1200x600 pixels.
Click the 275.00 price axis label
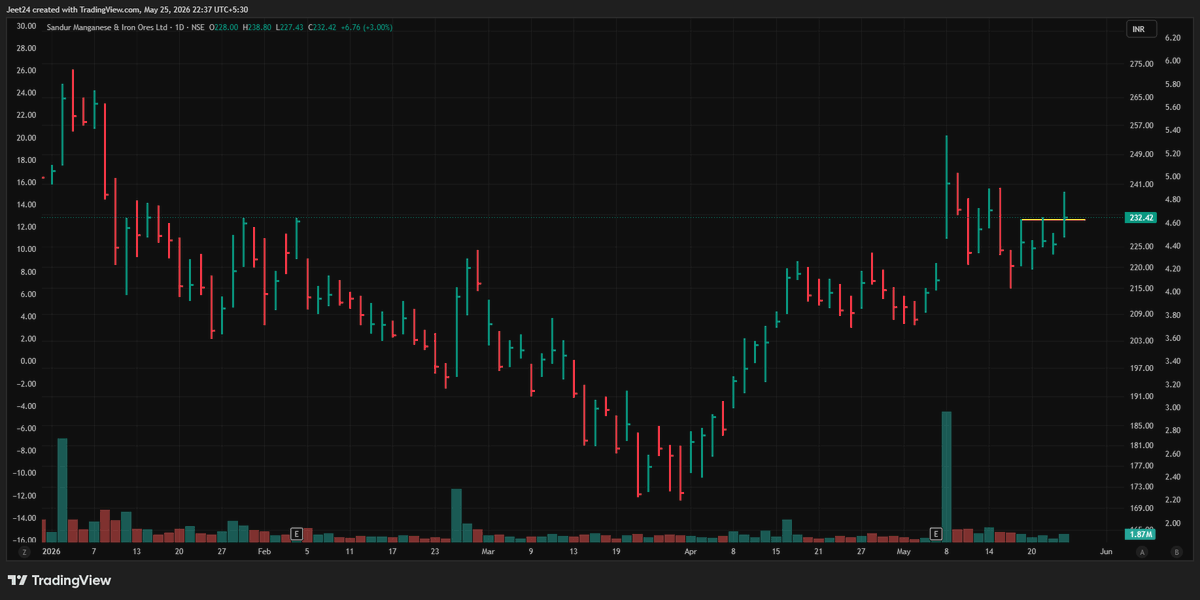tap(1141, 64)
